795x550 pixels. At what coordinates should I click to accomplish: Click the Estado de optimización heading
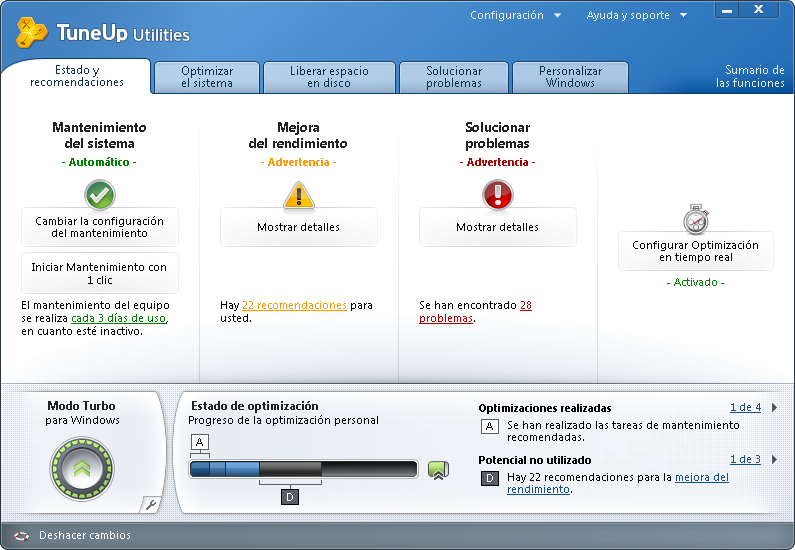pos(255,406)
